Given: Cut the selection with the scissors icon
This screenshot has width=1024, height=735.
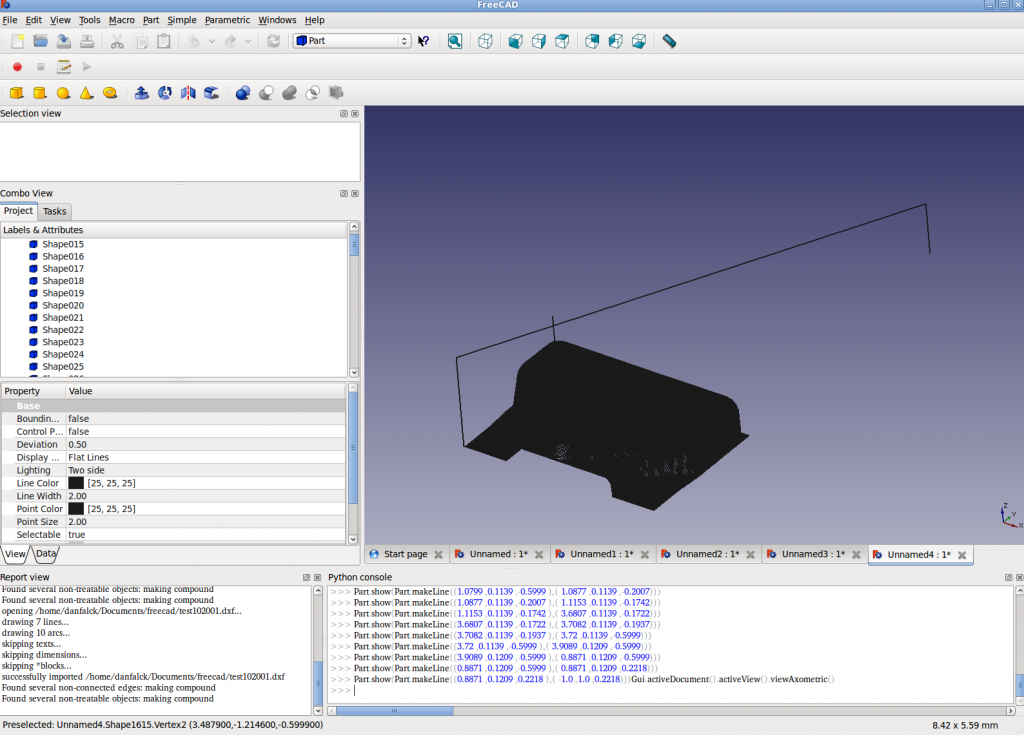Looking at the screenshot, I should coord(117,41).
